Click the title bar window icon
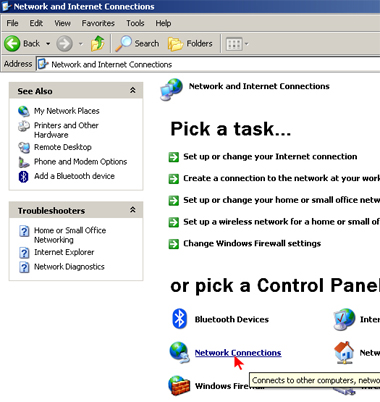The image size is (380, 402). [6, 6]
